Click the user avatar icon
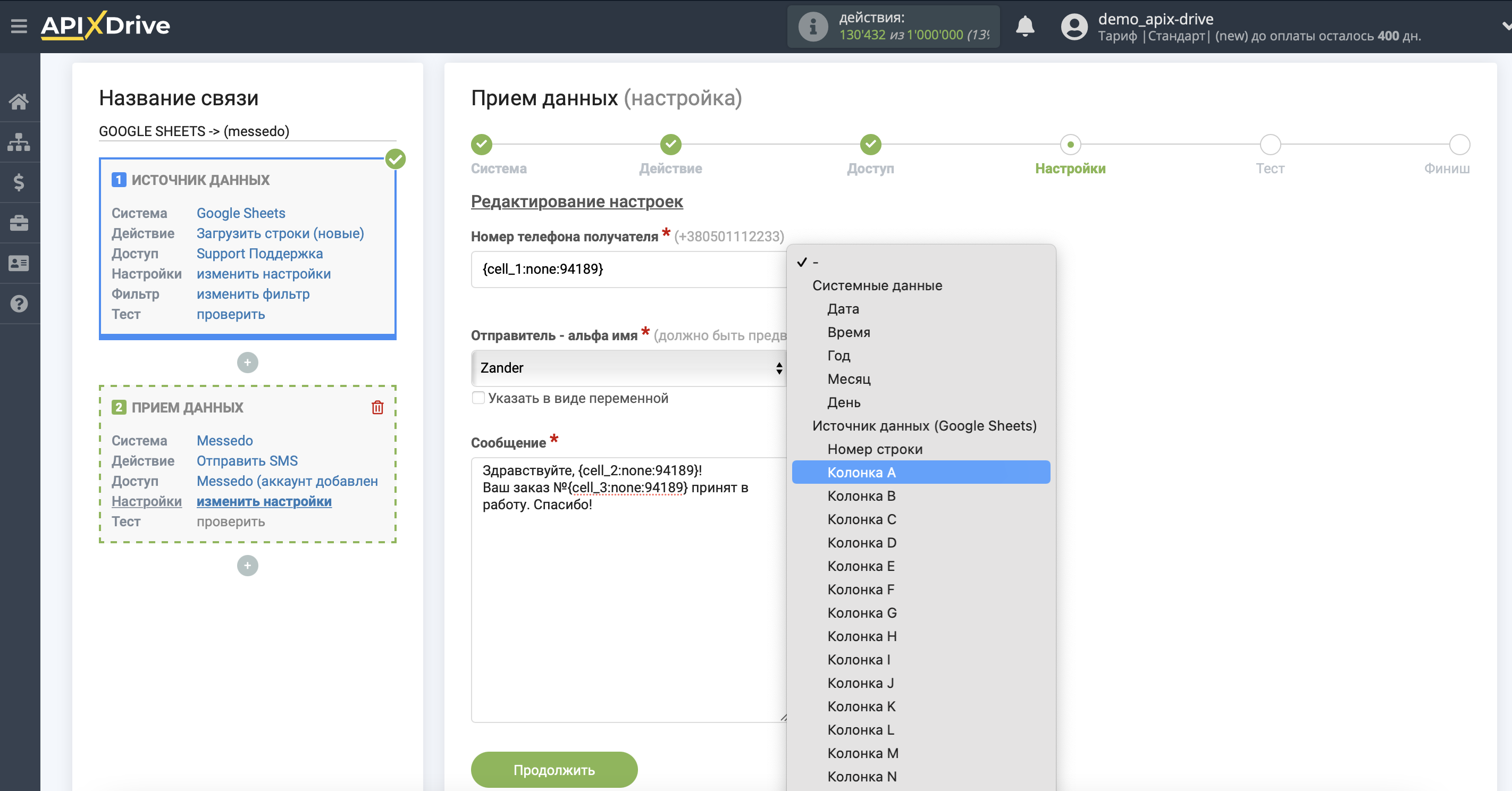This screenshot has height=791, width=1512. pos(1074,27)
